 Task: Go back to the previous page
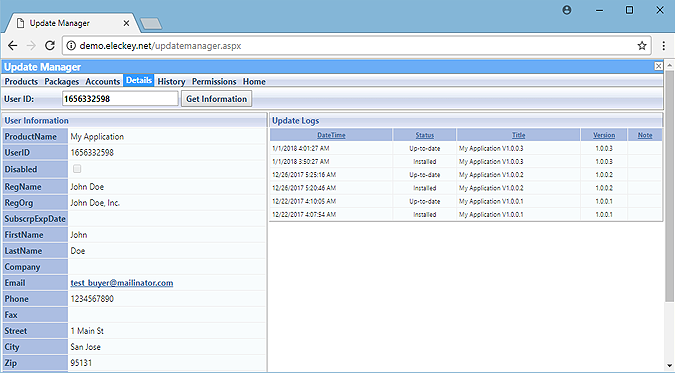(13, 46)
